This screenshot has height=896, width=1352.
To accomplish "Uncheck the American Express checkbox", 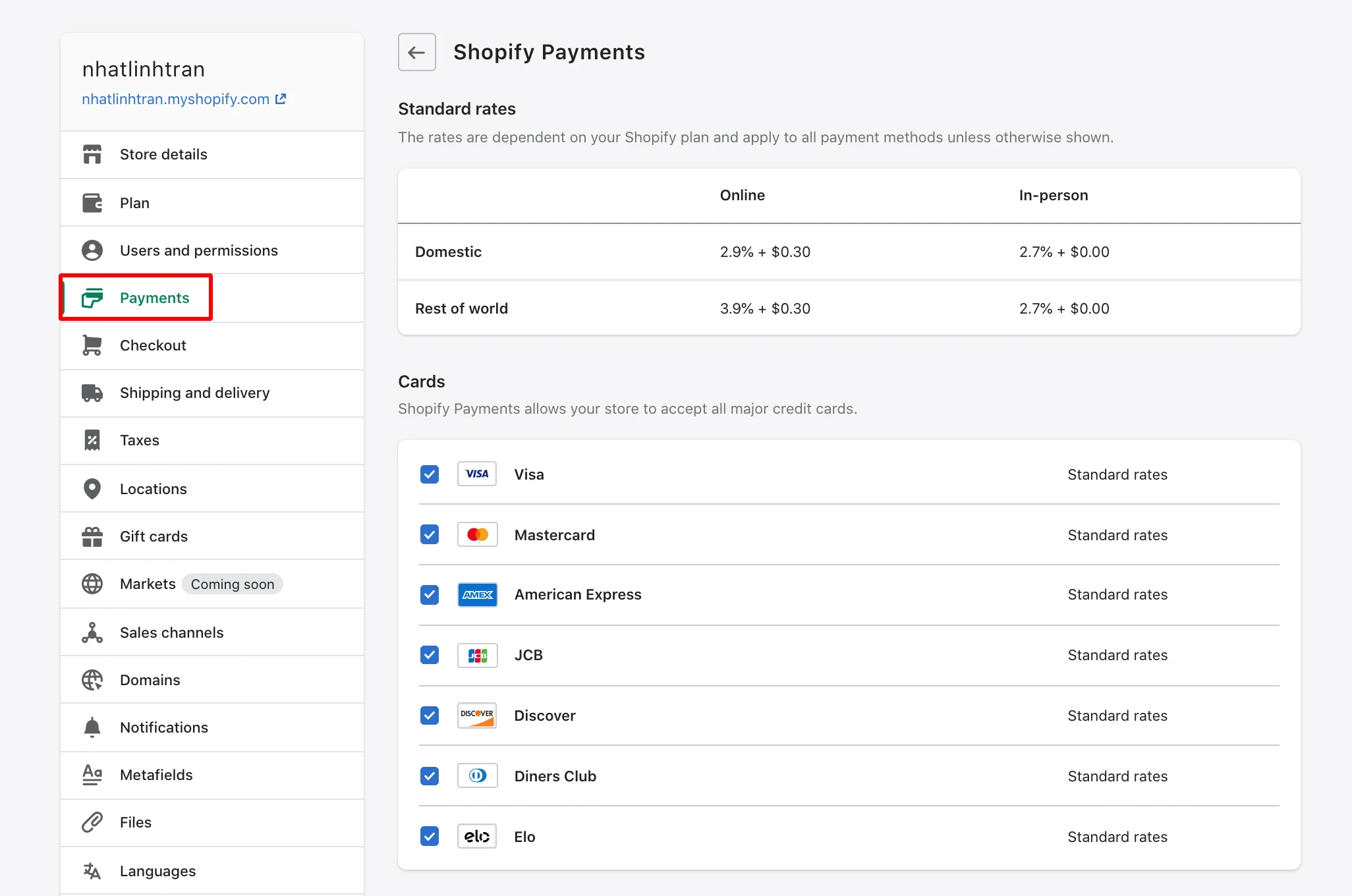I will click(430, 595).
